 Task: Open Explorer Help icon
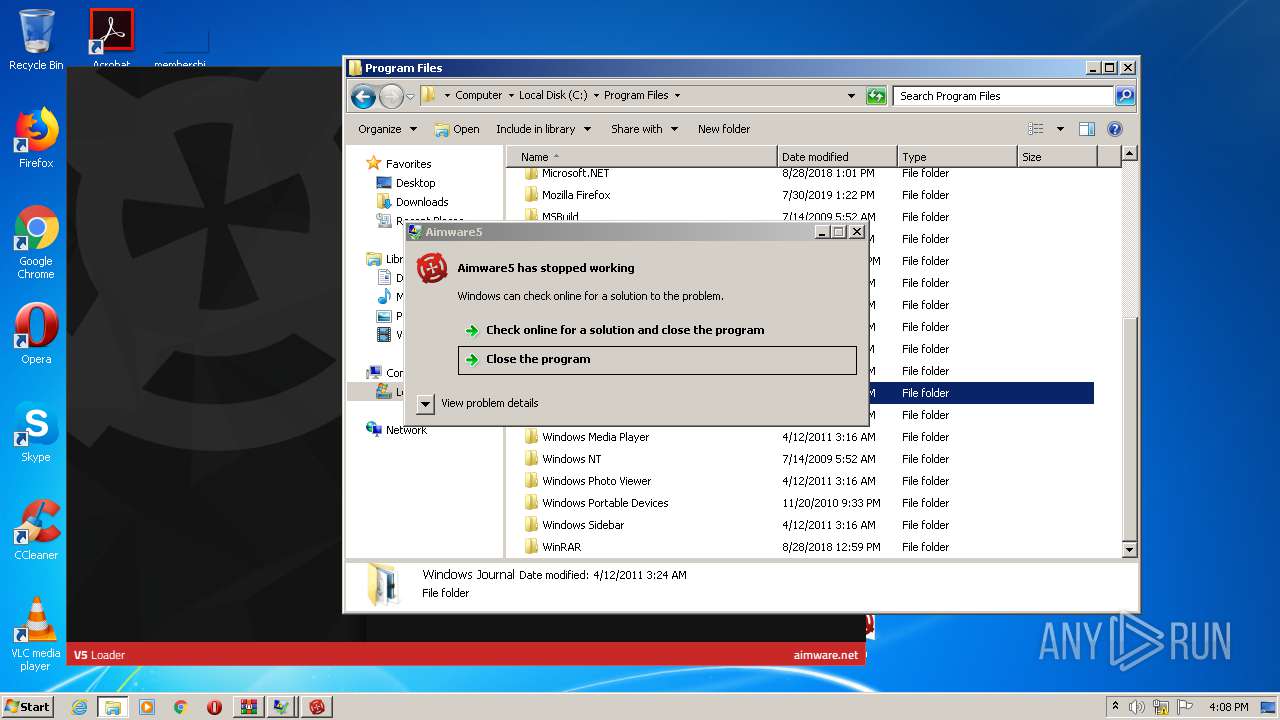1115,129
